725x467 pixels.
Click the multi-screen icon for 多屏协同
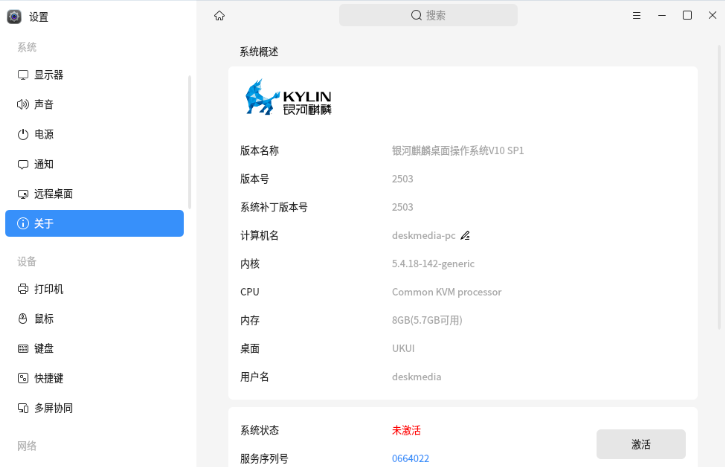(23, 408)
